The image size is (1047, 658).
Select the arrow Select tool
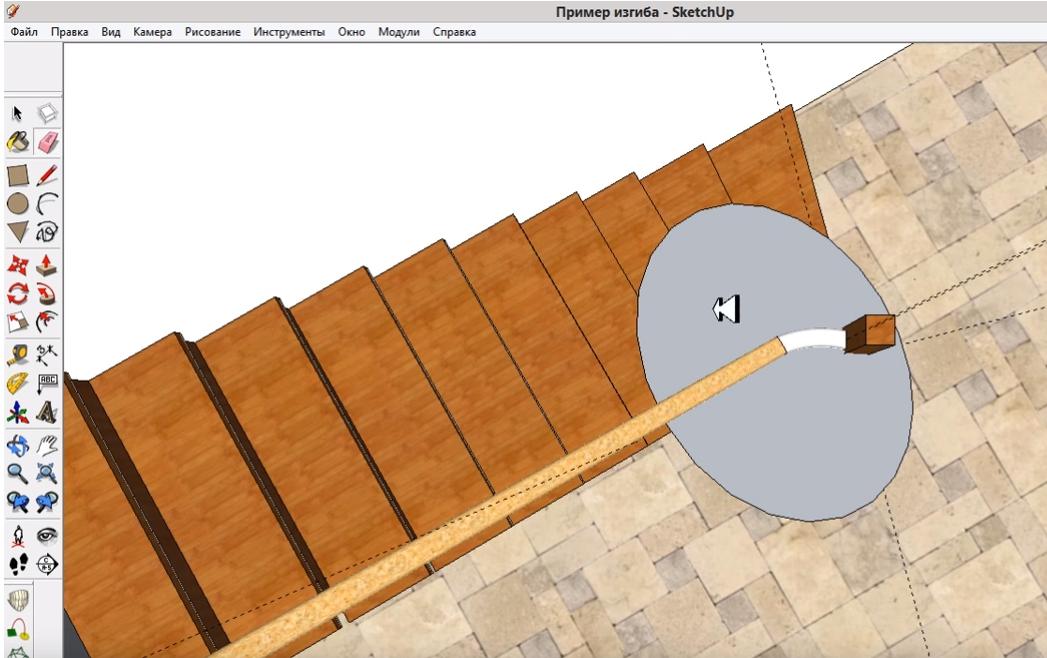(x=19, y=115)
